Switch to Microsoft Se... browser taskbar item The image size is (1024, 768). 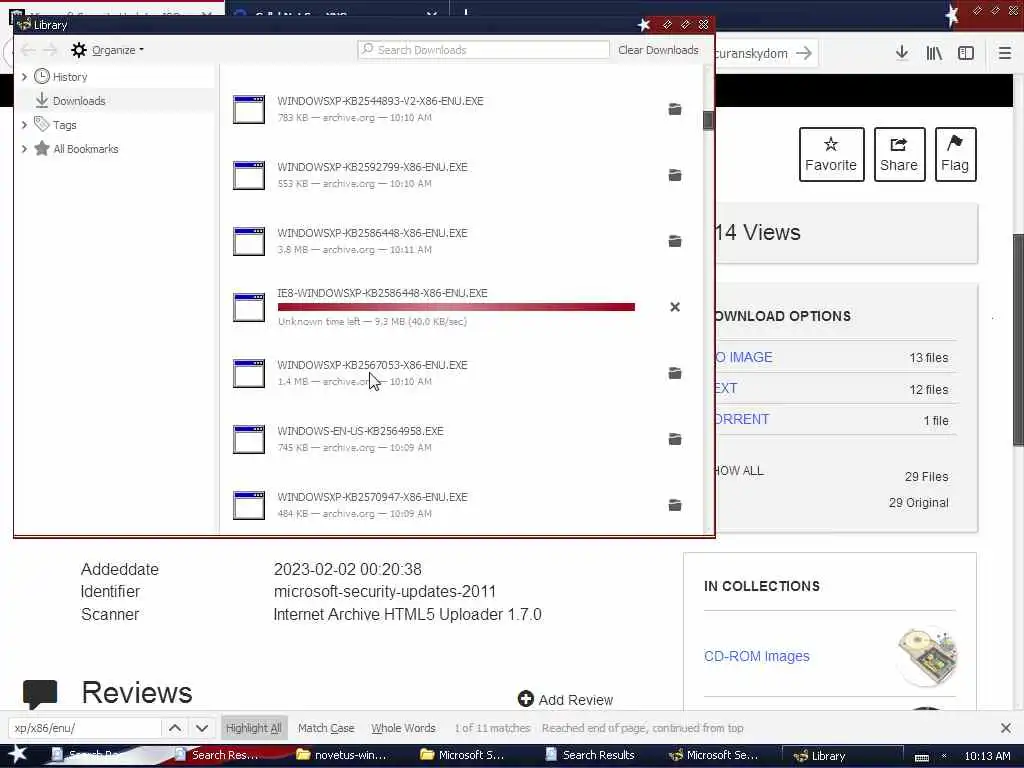point(714,755)
